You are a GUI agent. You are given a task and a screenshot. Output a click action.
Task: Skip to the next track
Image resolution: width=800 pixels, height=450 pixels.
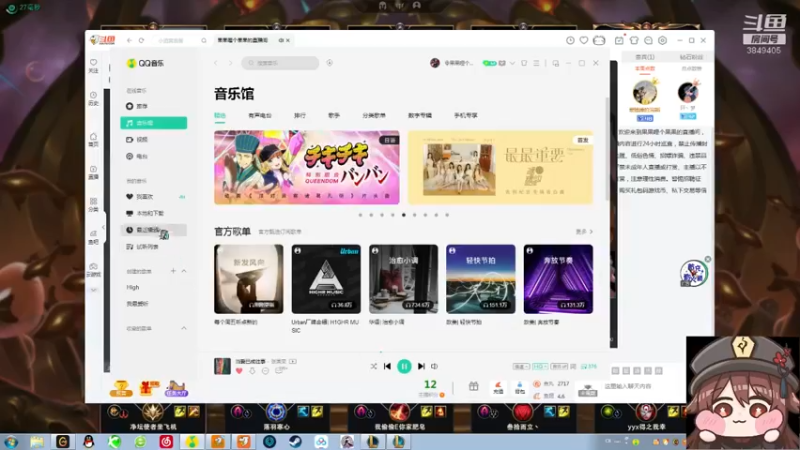[x=421, y=366]
